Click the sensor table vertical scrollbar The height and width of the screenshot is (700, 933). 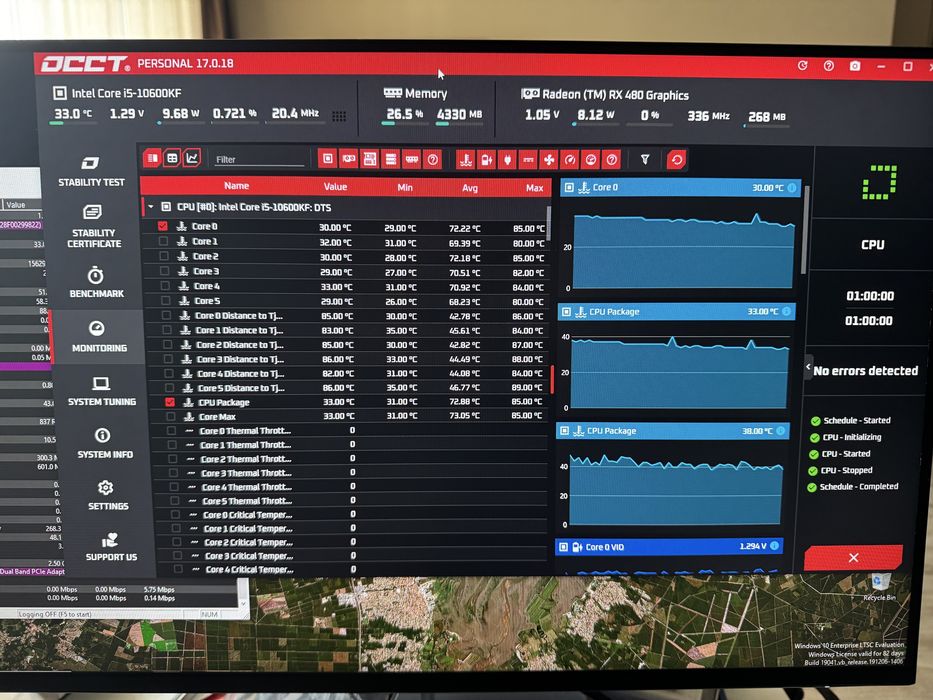pos(549,223)
